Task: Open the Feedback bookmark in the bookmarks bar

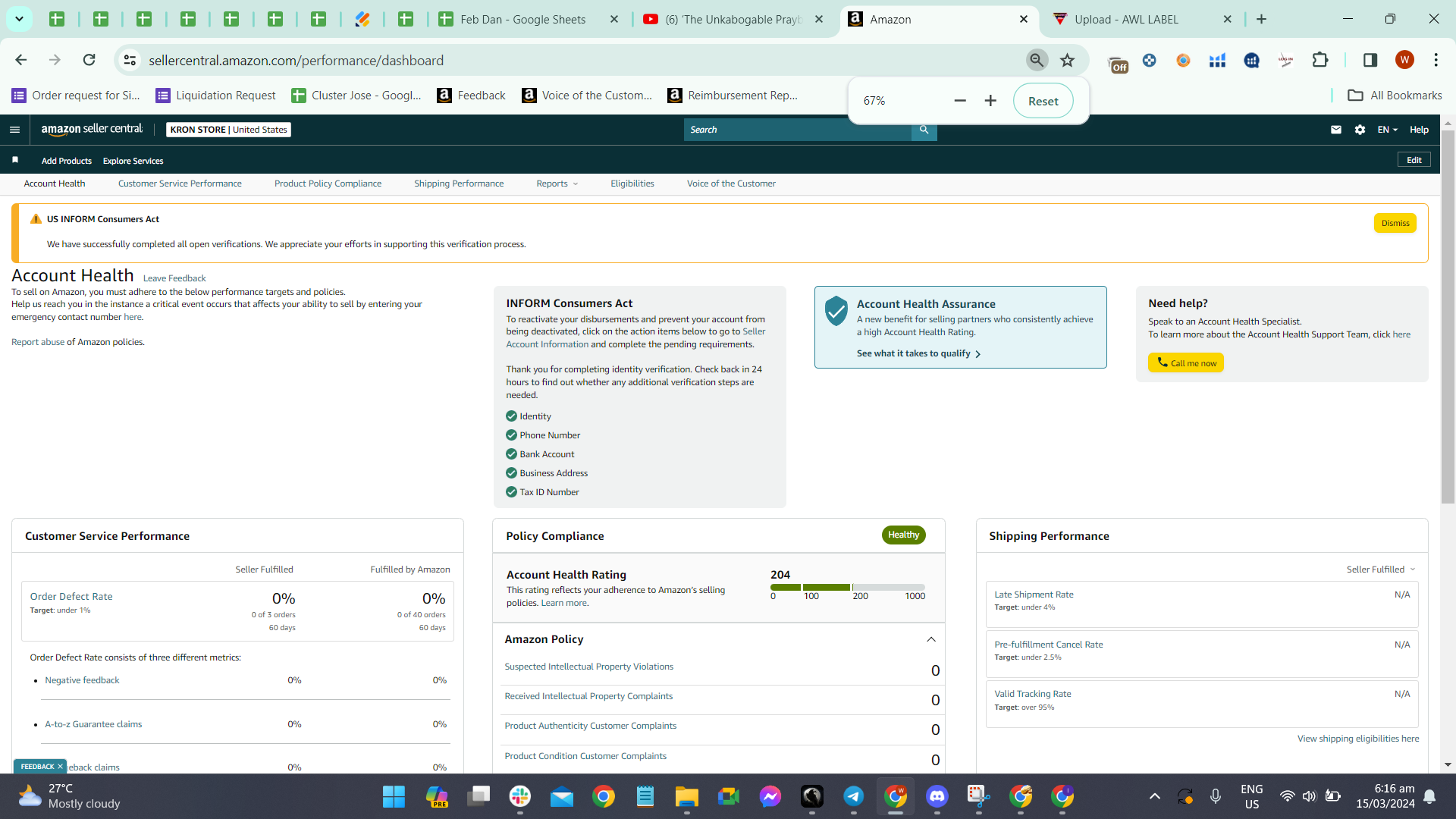Action: (x=472, y=96)
